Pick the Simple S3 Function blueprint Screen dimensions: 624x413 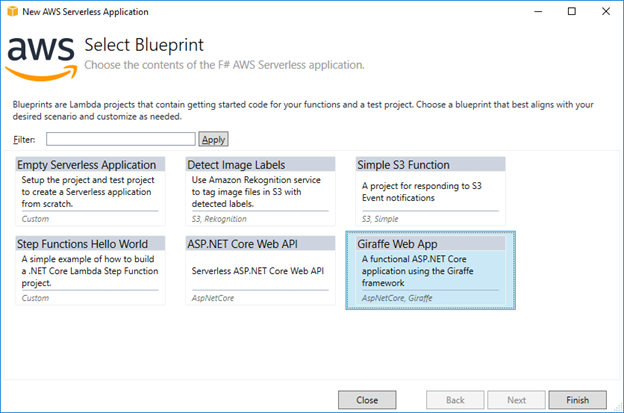(x=431, y=191)
